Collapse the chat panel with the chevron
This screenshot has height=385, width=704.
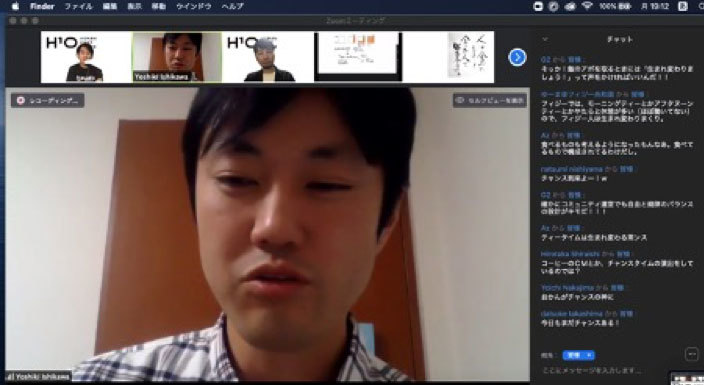tap(545, 39)
